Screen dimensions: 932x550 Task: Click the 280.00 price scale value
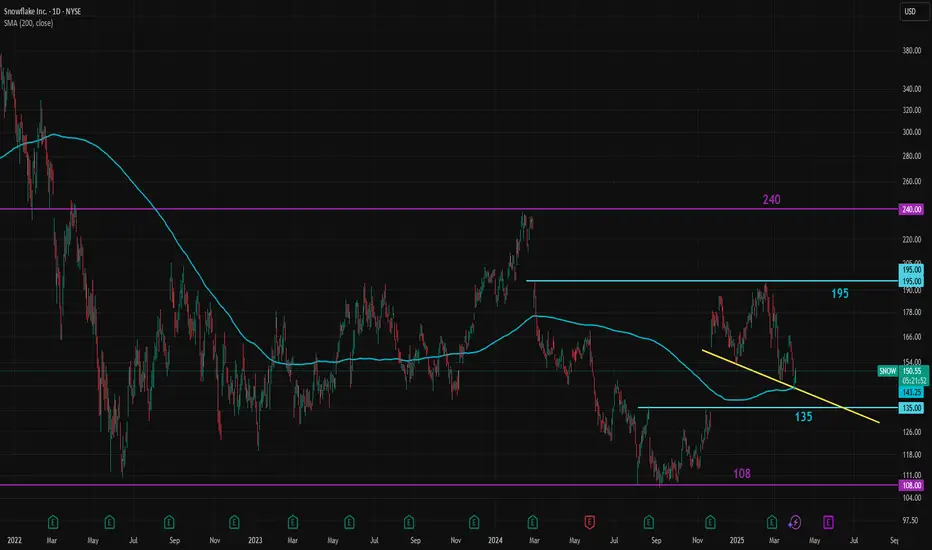[912, 156]
